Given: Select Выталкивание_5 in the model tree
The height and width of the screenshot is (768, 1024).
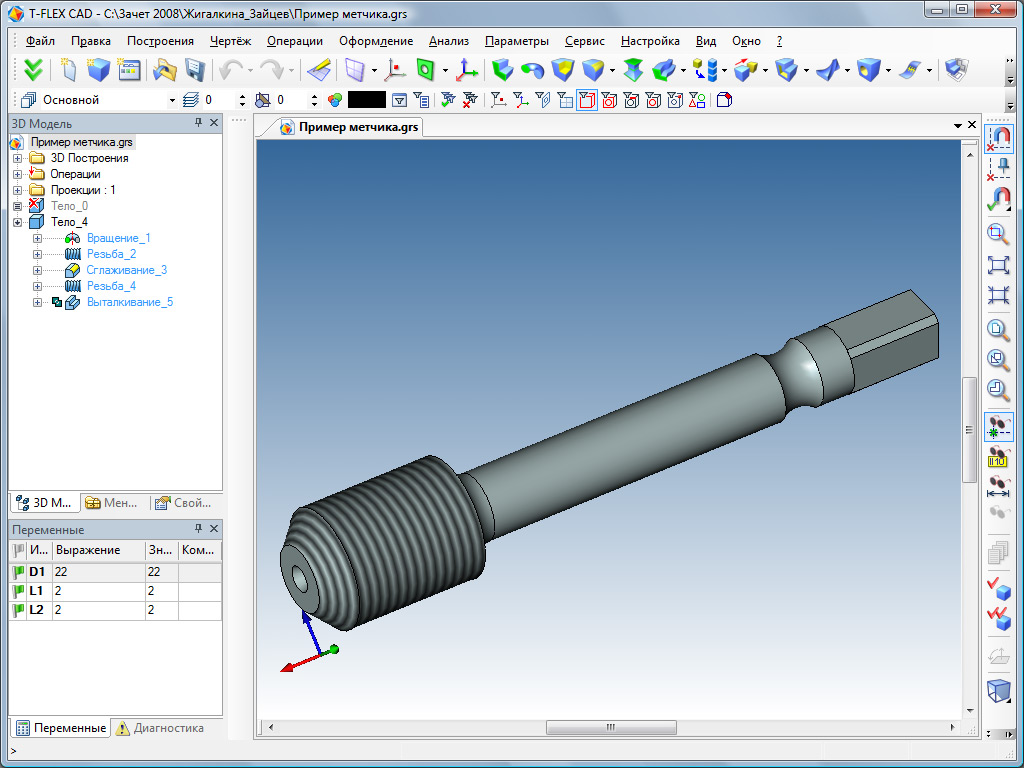Looking at the screenshot, I should click(129, 302).
